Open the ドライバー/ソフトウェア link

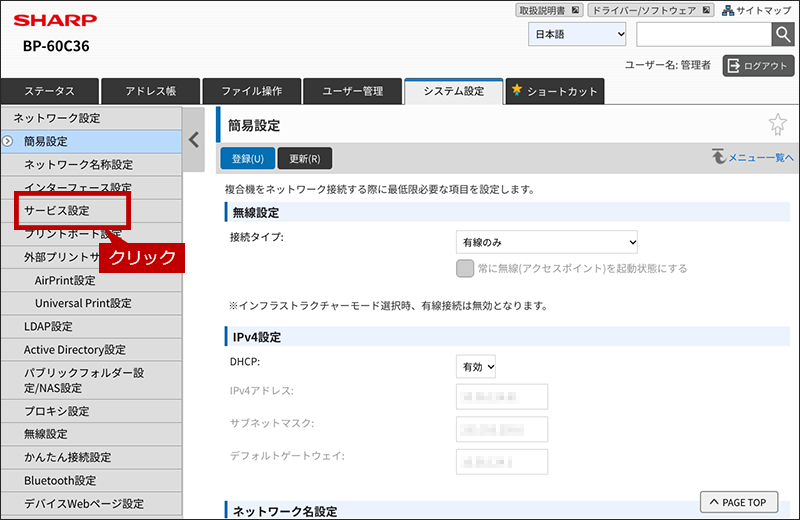(x=651, y=10)
